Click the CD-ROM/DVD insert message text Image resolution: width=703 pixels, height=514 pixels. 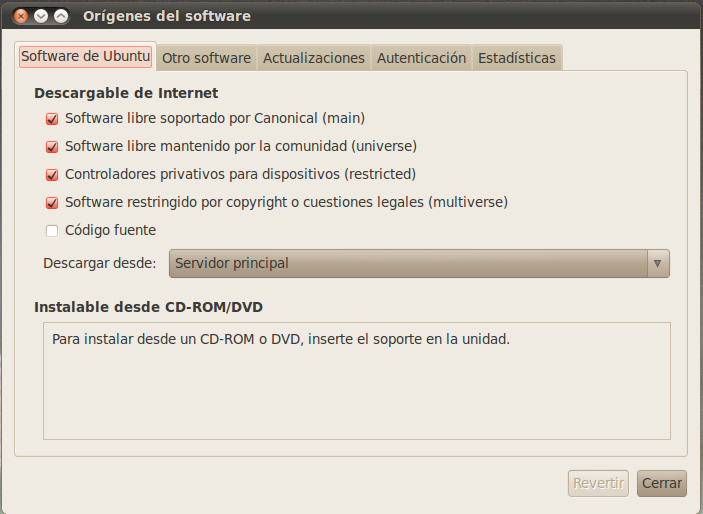pyautogui.click(x=281, y=339)
